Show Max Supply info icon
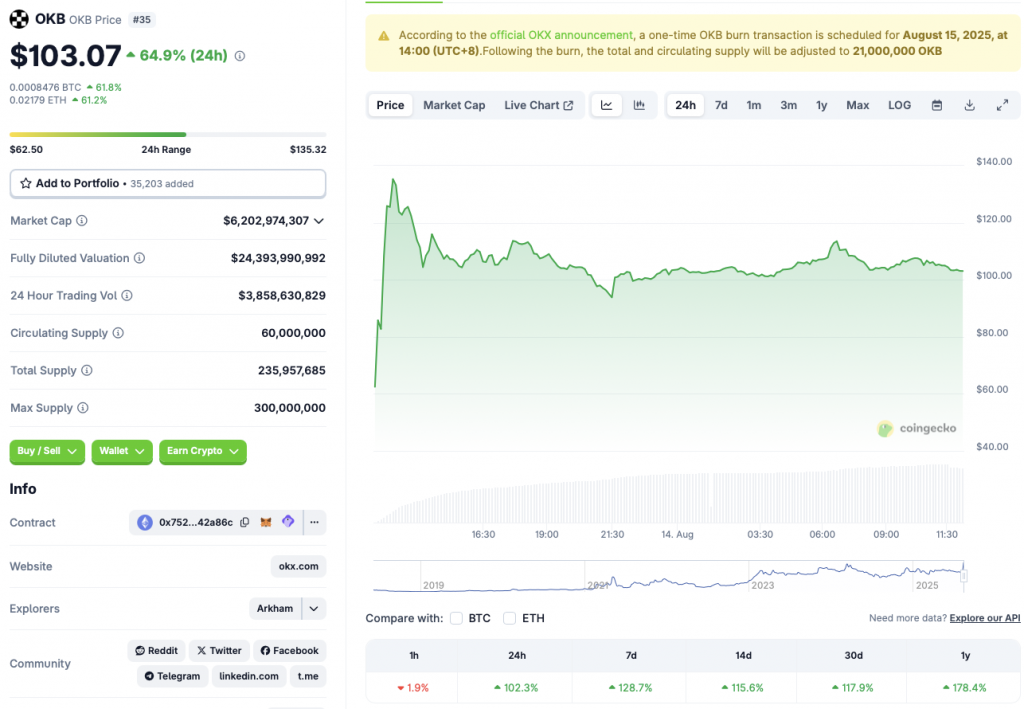 click(x=82, y=407)
